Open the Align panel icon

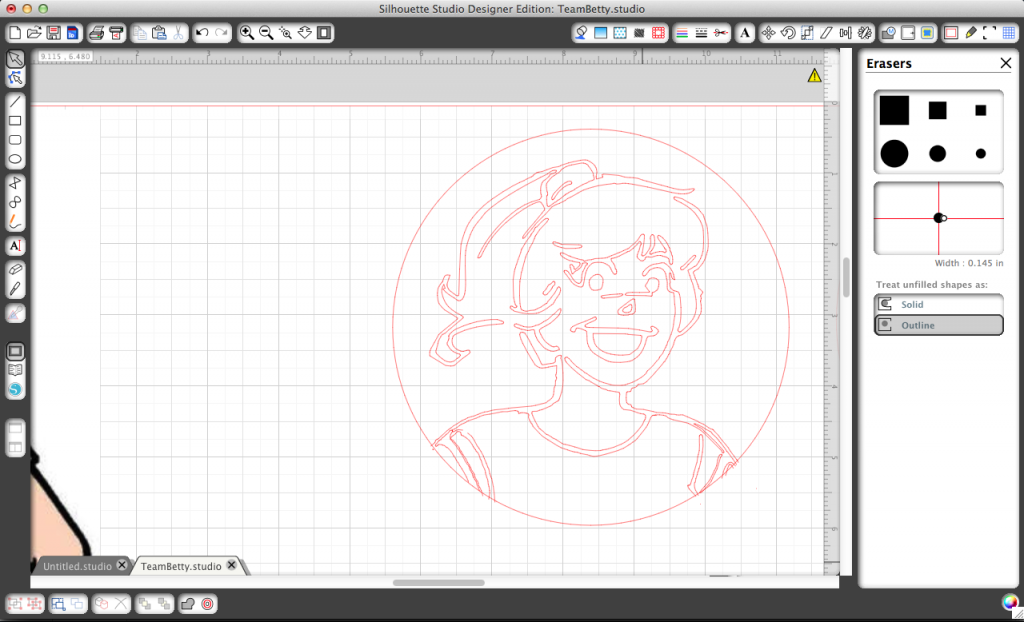[846, 33]
